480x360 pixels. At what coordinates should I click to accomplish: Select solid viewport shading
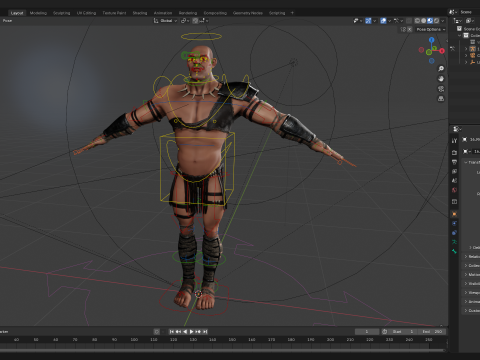point(424,21)
